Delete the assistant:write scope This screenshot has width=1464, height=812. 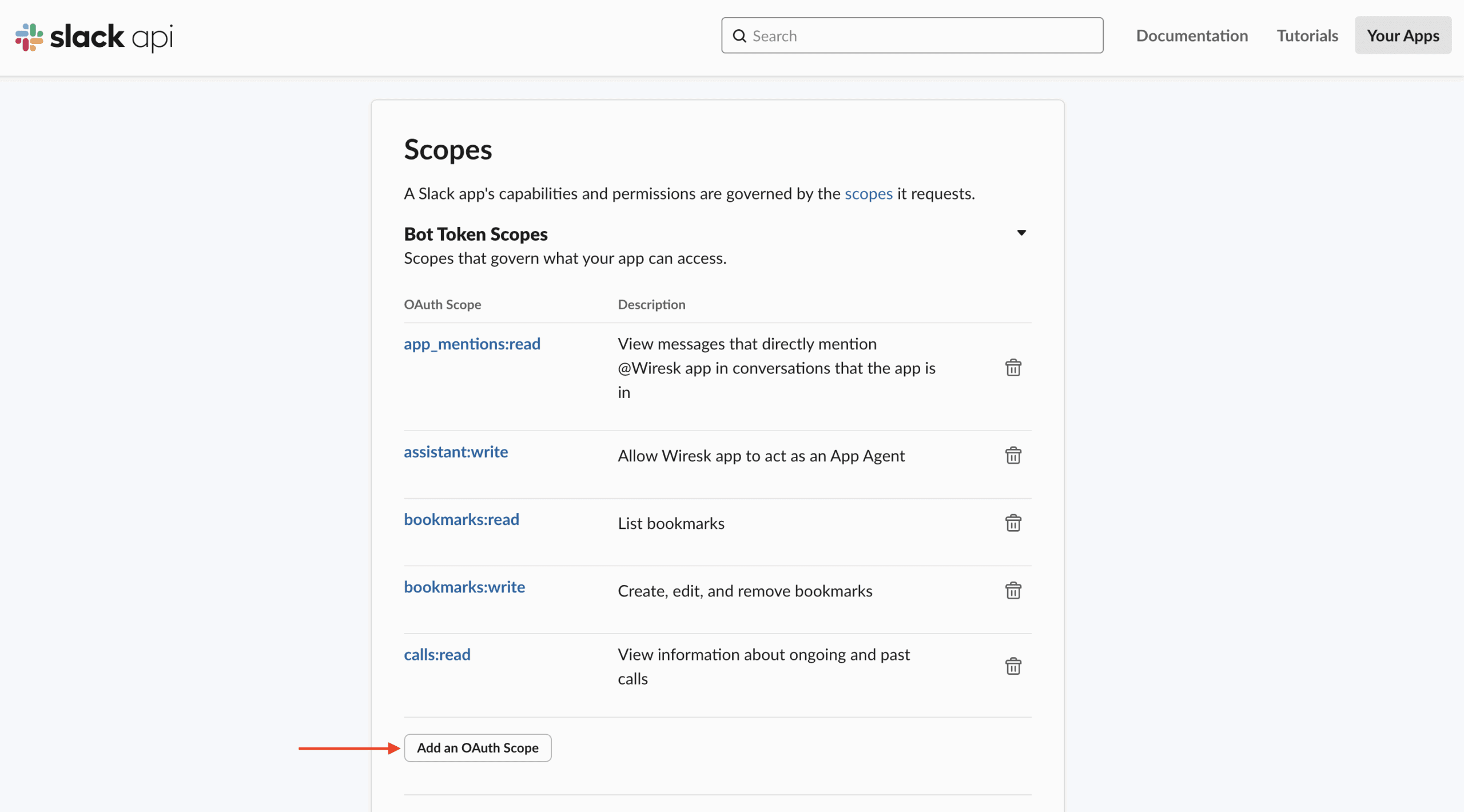pos(1013,456)
